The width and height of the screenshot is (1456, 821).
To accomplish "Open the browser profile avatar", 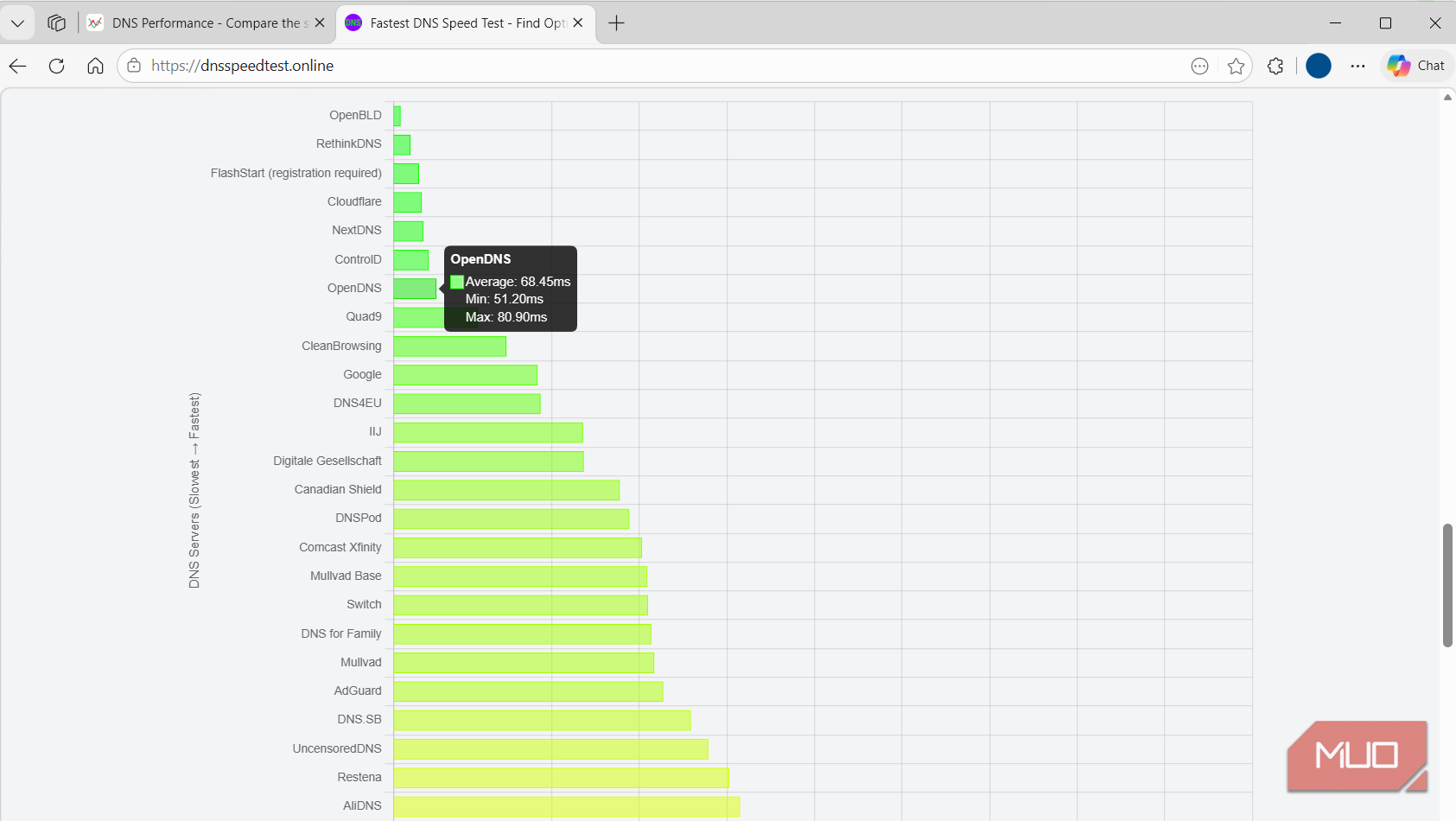I will tap(1318, 66).
